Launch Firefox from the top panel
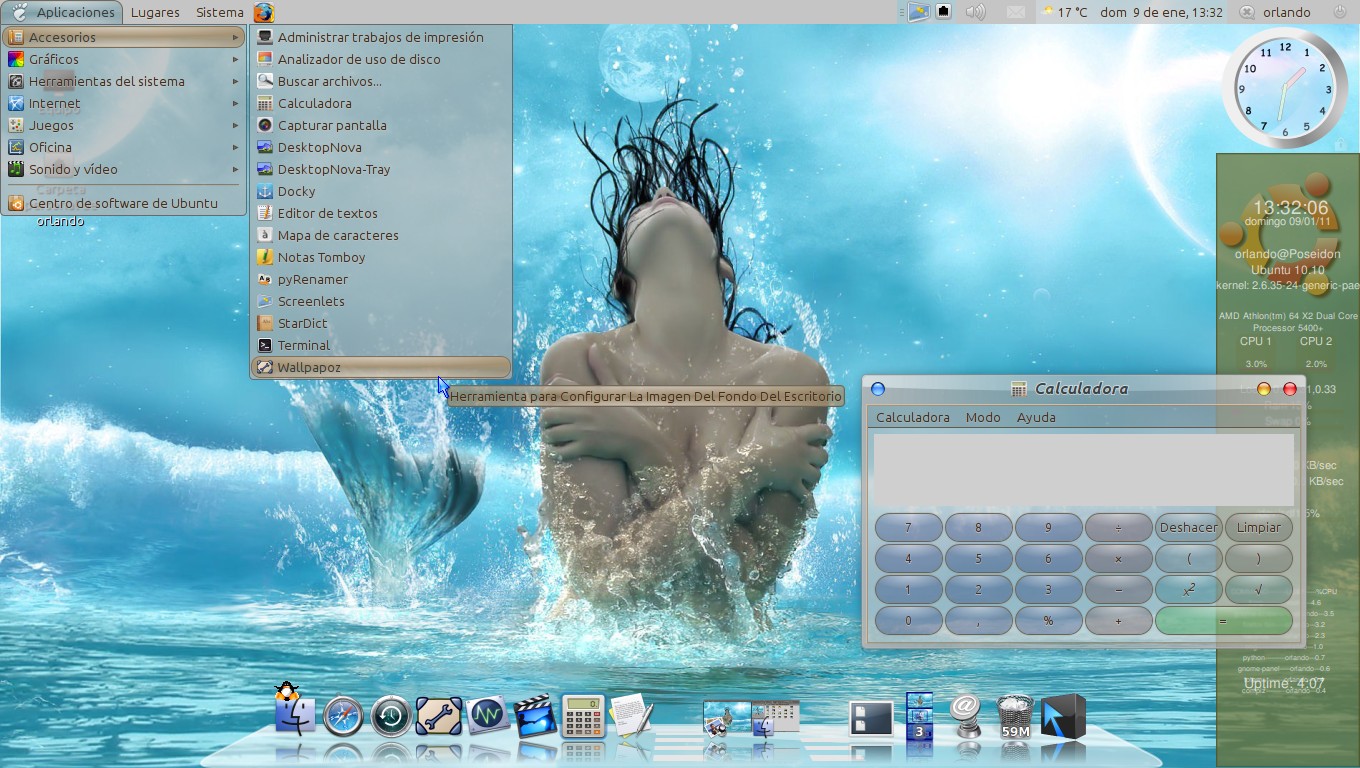 pyautogui.click(x=264, y=12)
